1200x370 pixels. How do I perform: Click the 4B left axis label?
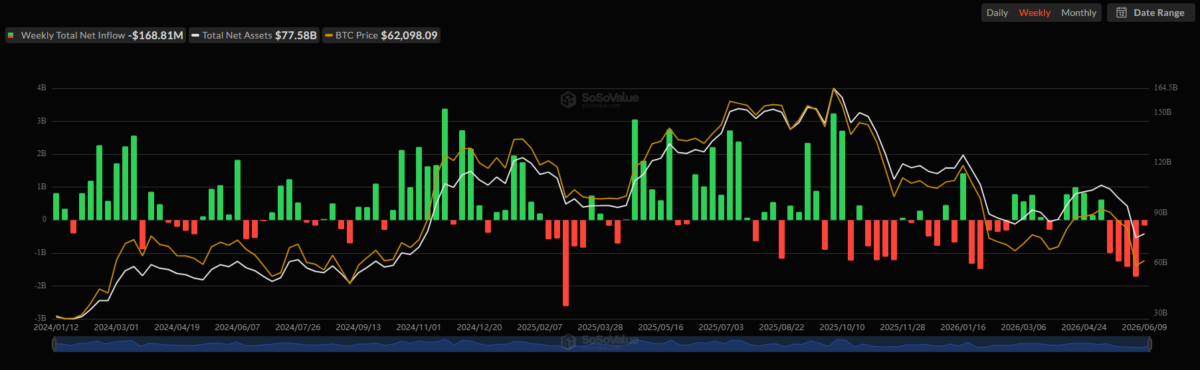click(41, 88)
